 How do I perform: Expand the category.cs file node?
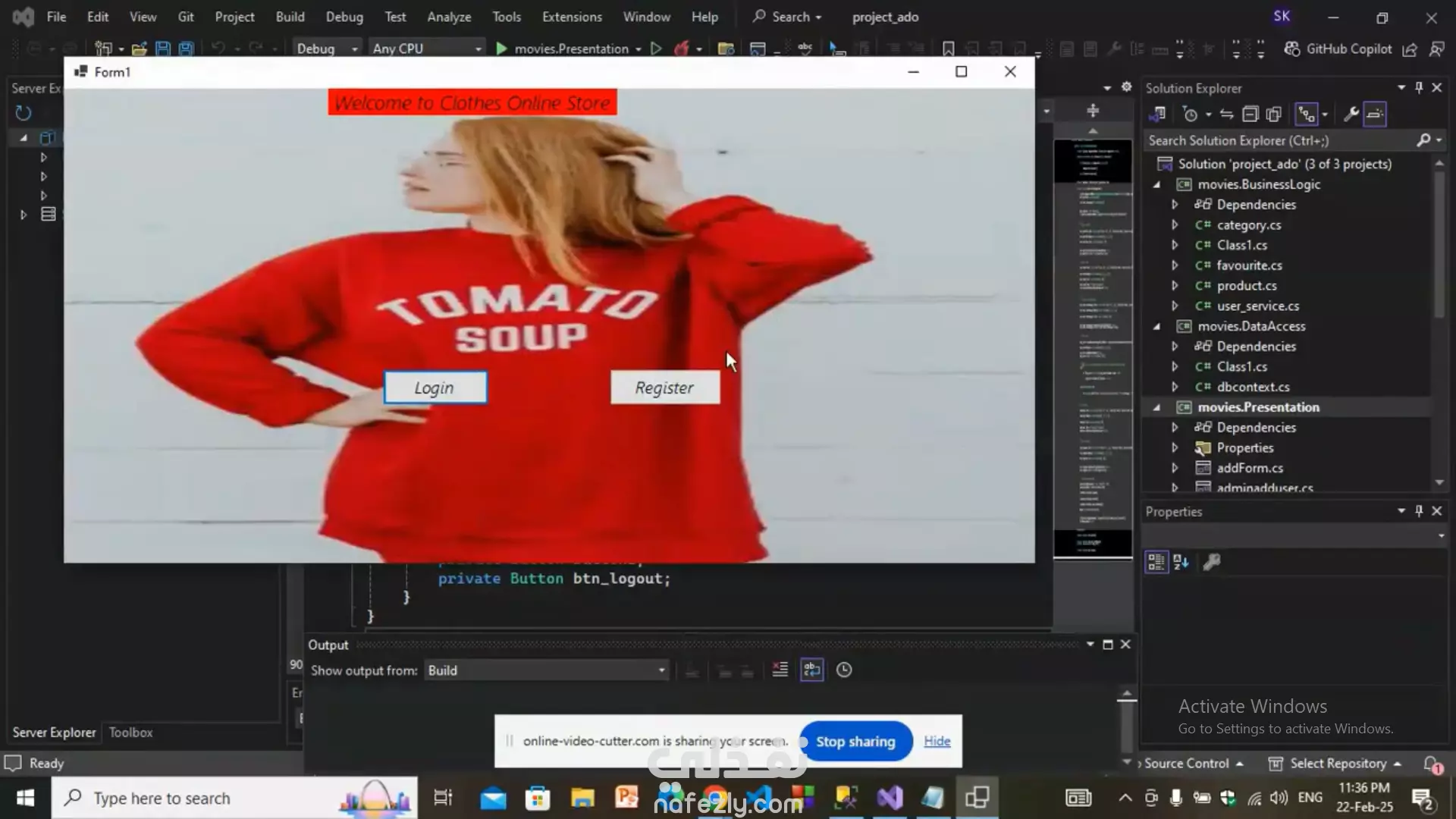[1175, 224]
